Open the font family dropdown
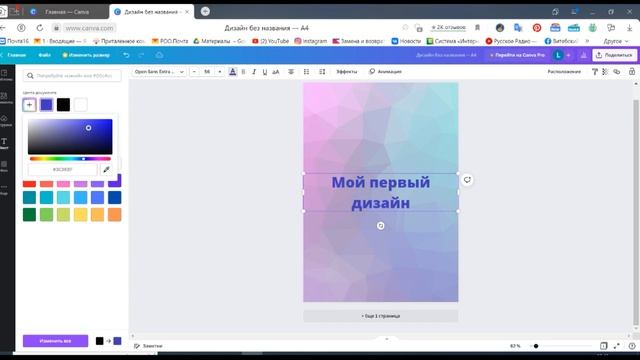This screenshot has height=360, width=640. tap(159, 72)
